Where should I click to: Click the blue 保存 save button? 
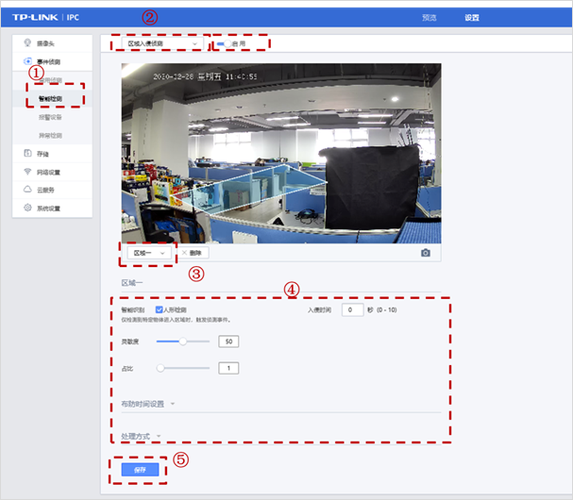pyautogui.click(x=140, y=470)
